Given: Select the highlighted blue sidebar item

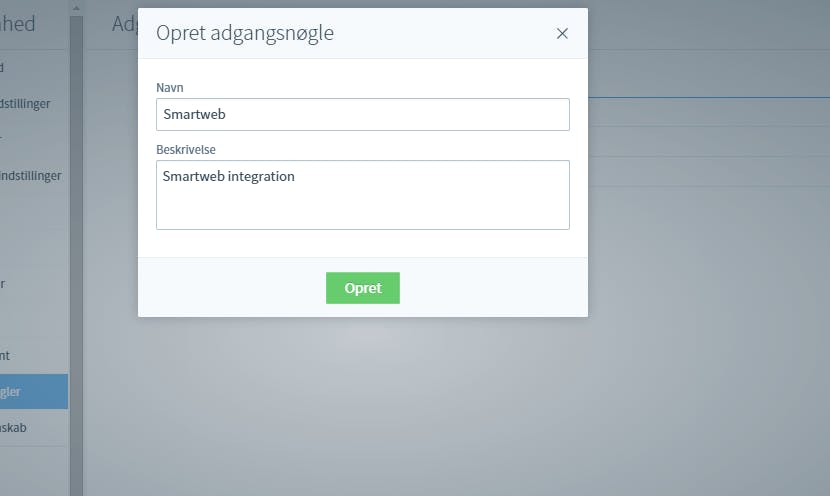Looking at the screenshot, I should coord(34,392).
